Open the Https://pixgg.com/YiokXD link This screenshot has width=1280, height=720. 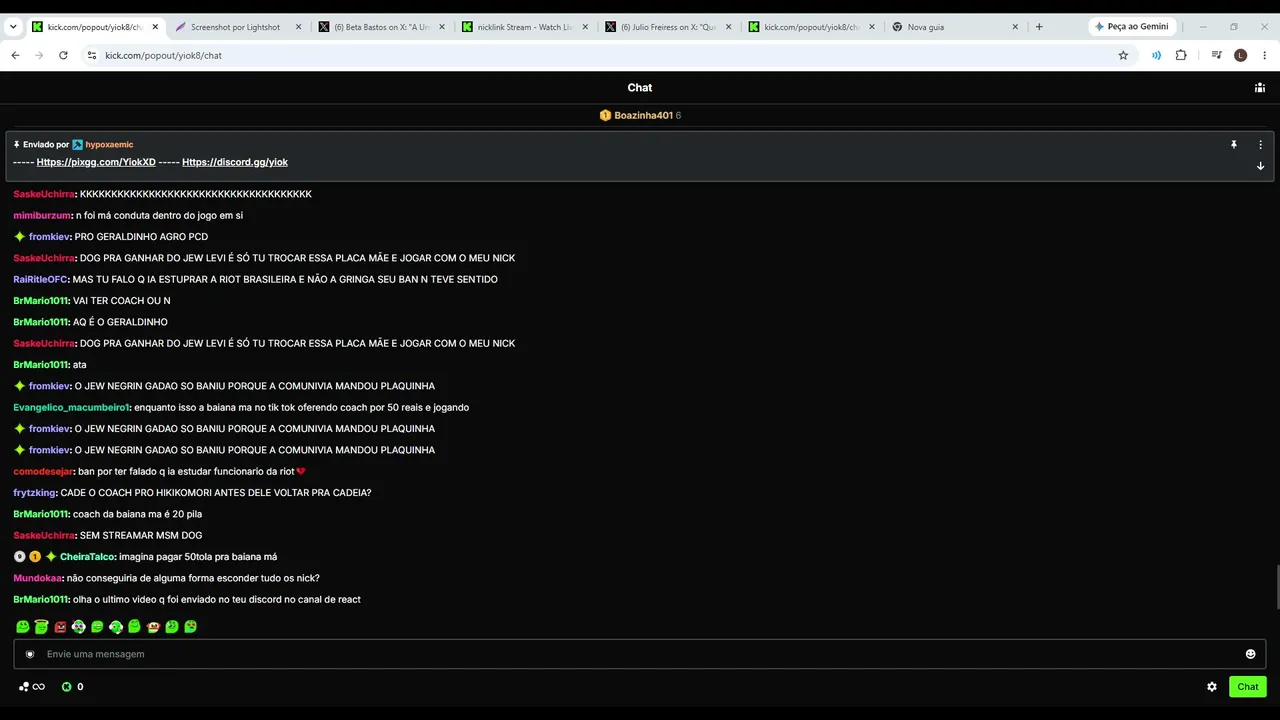point(96,162)
